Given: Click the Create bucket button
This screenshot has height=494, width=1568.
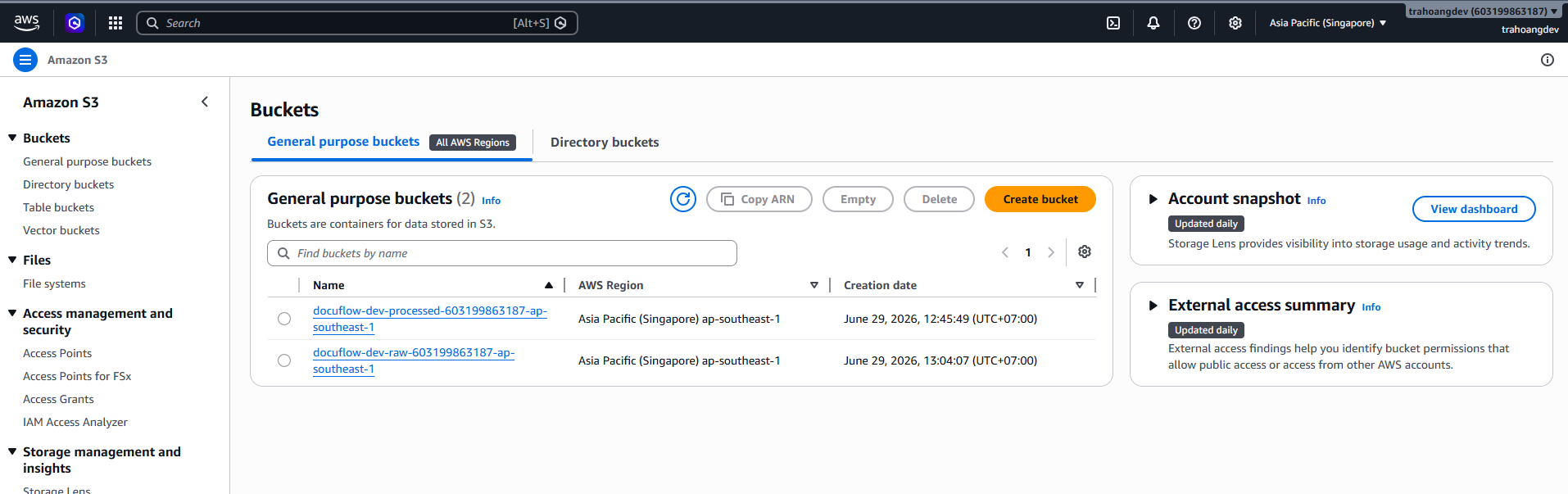Looking at the screenshot, I should point(1040,199).
